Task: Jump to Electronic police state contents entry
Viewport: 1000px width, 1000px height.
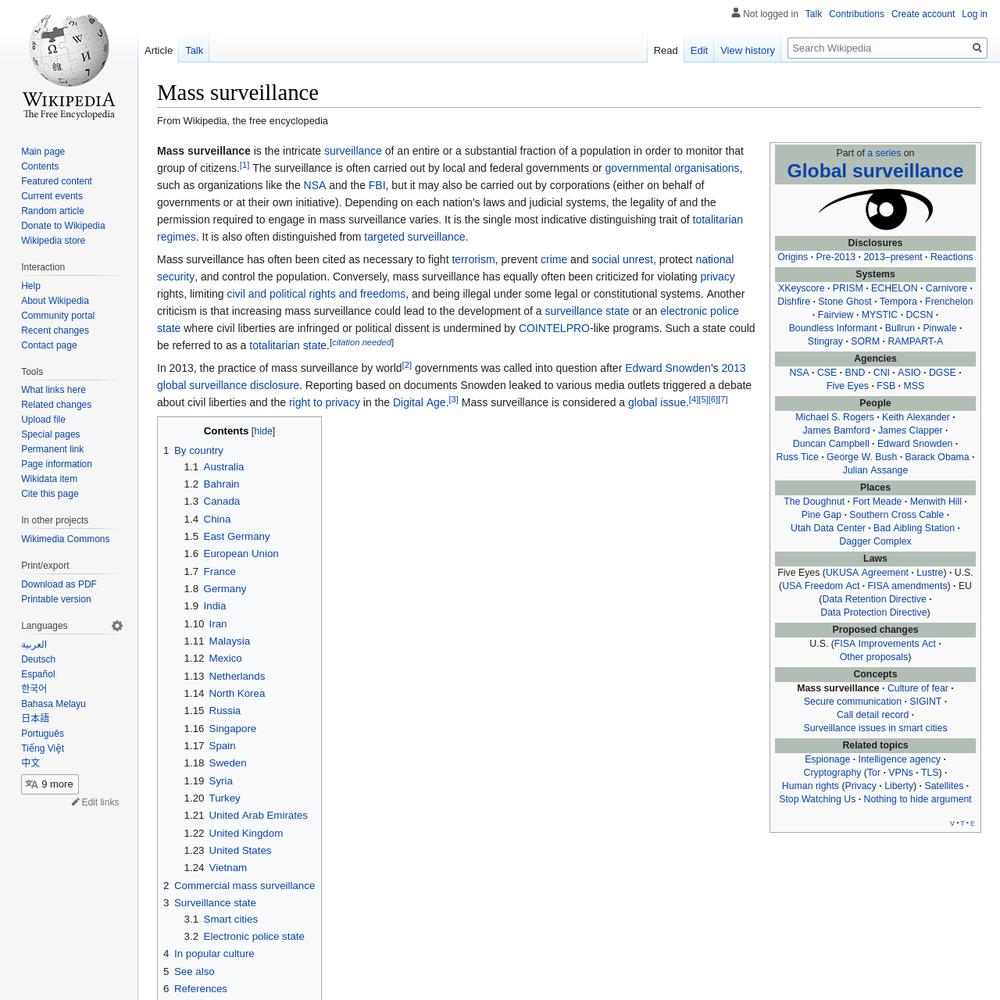Action: click(254, 936)
